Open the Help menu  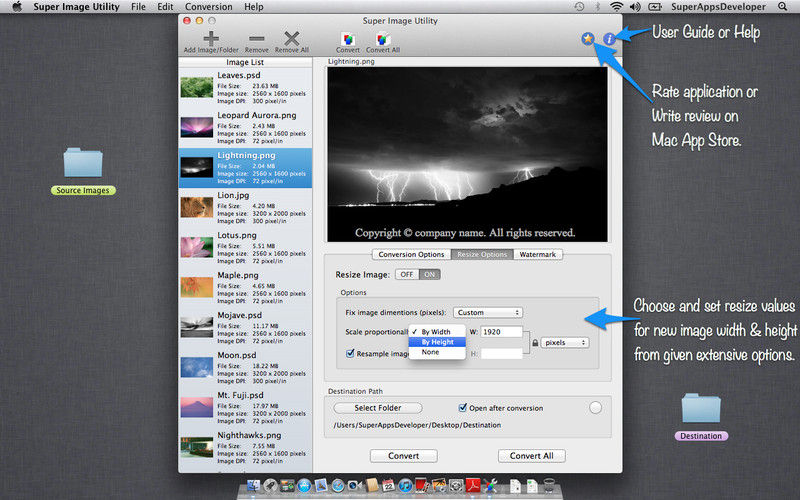point(254,7)
